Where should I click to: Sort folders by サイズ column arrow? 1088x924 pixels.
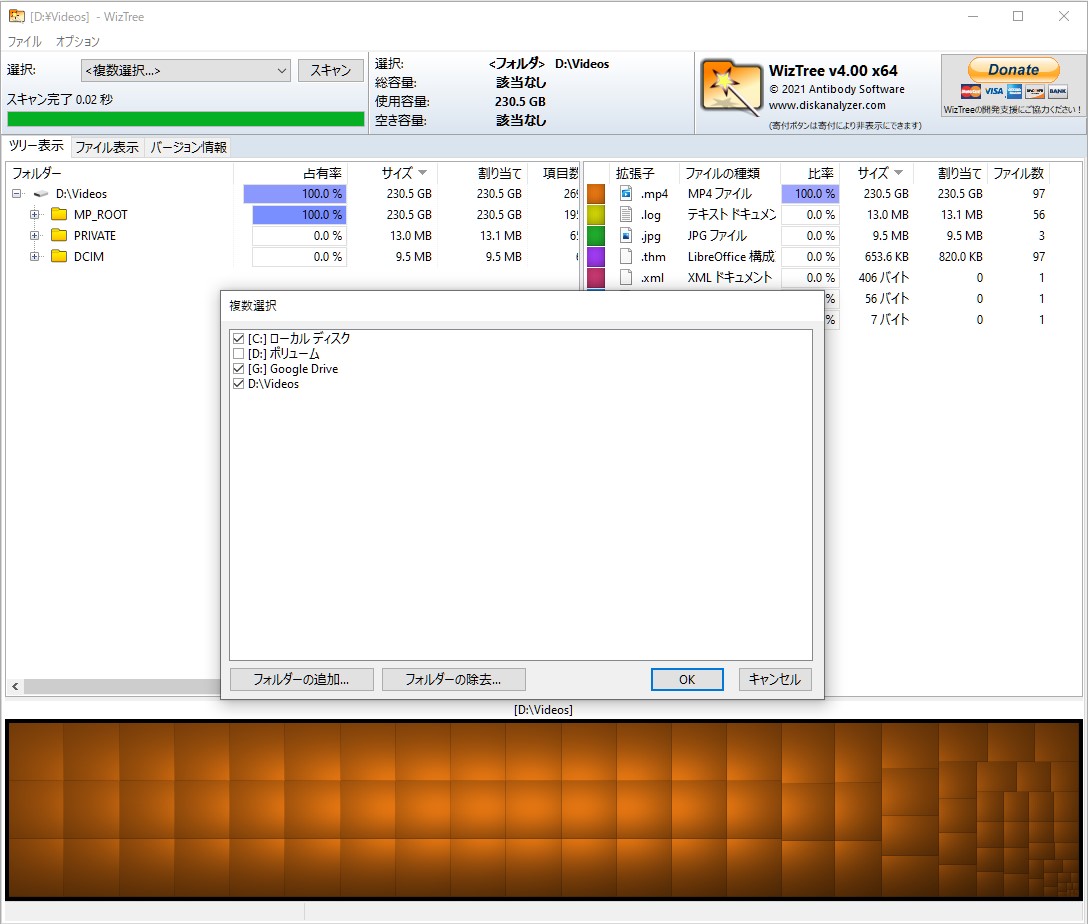423,173
